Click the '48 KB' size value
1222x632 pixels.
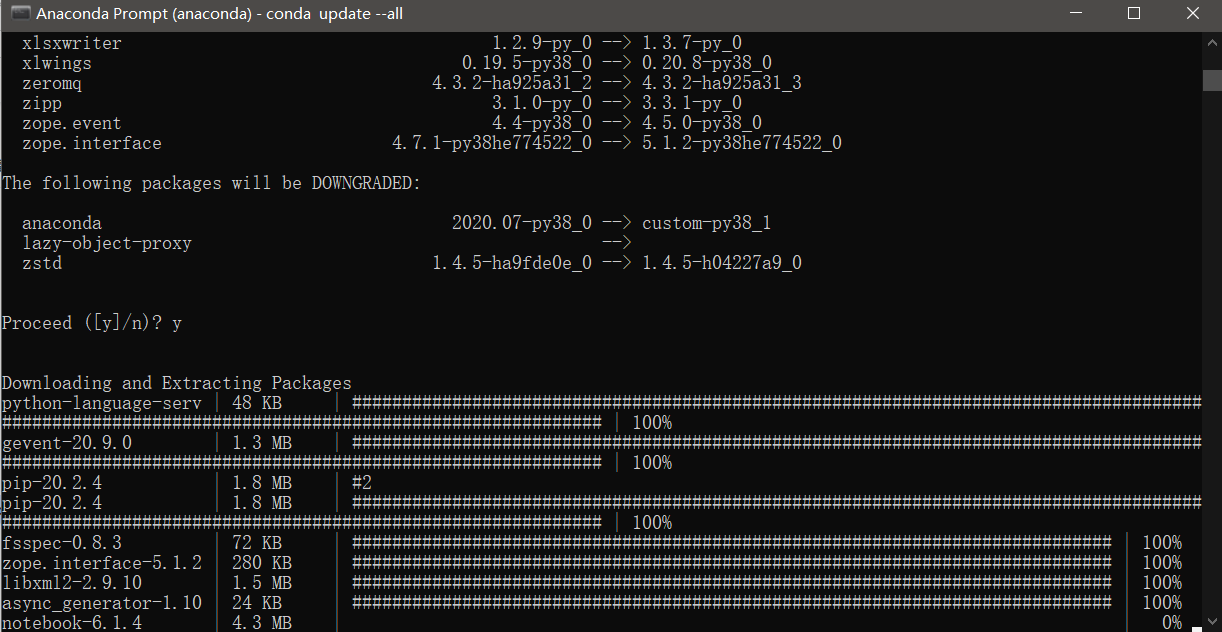[257, 404]
